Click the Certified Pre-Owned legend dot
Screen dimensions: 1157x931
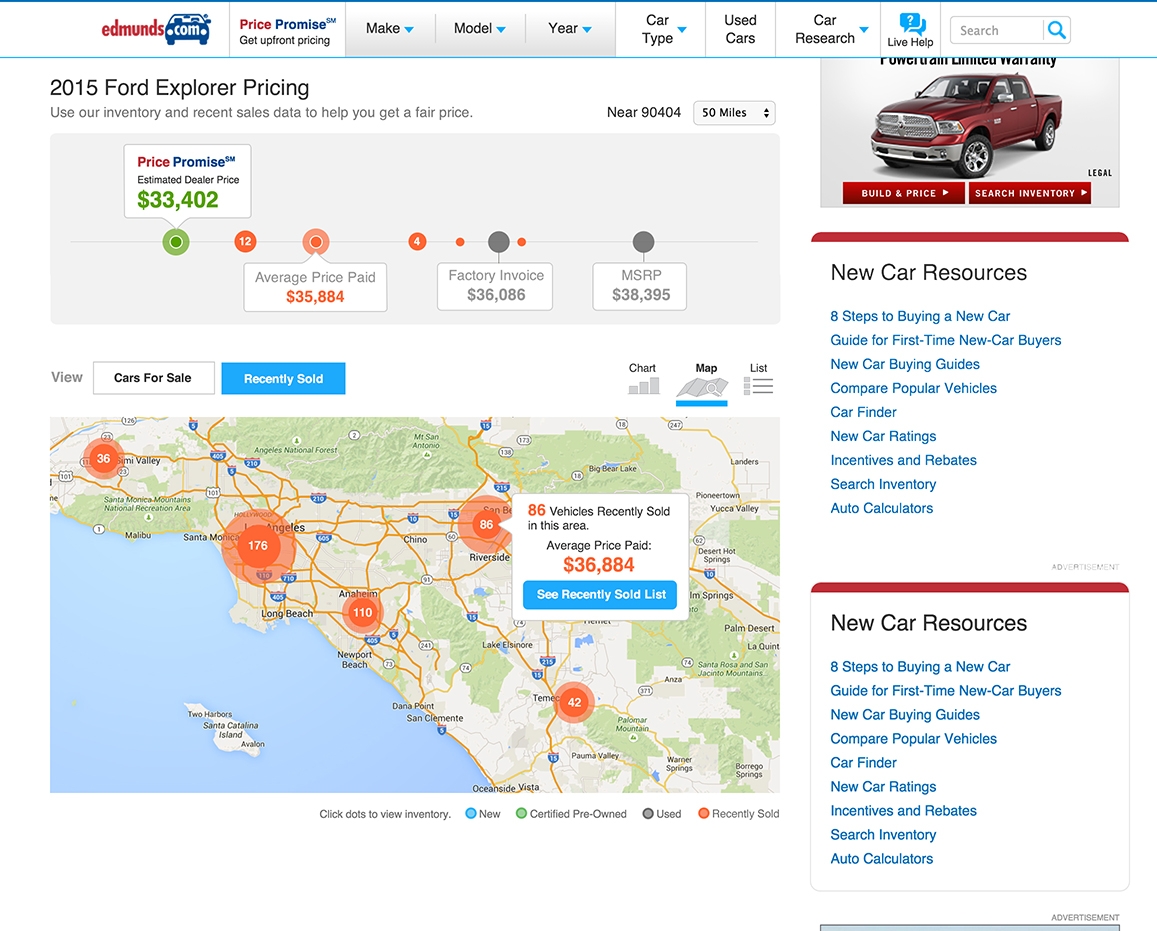pos(522,813)
